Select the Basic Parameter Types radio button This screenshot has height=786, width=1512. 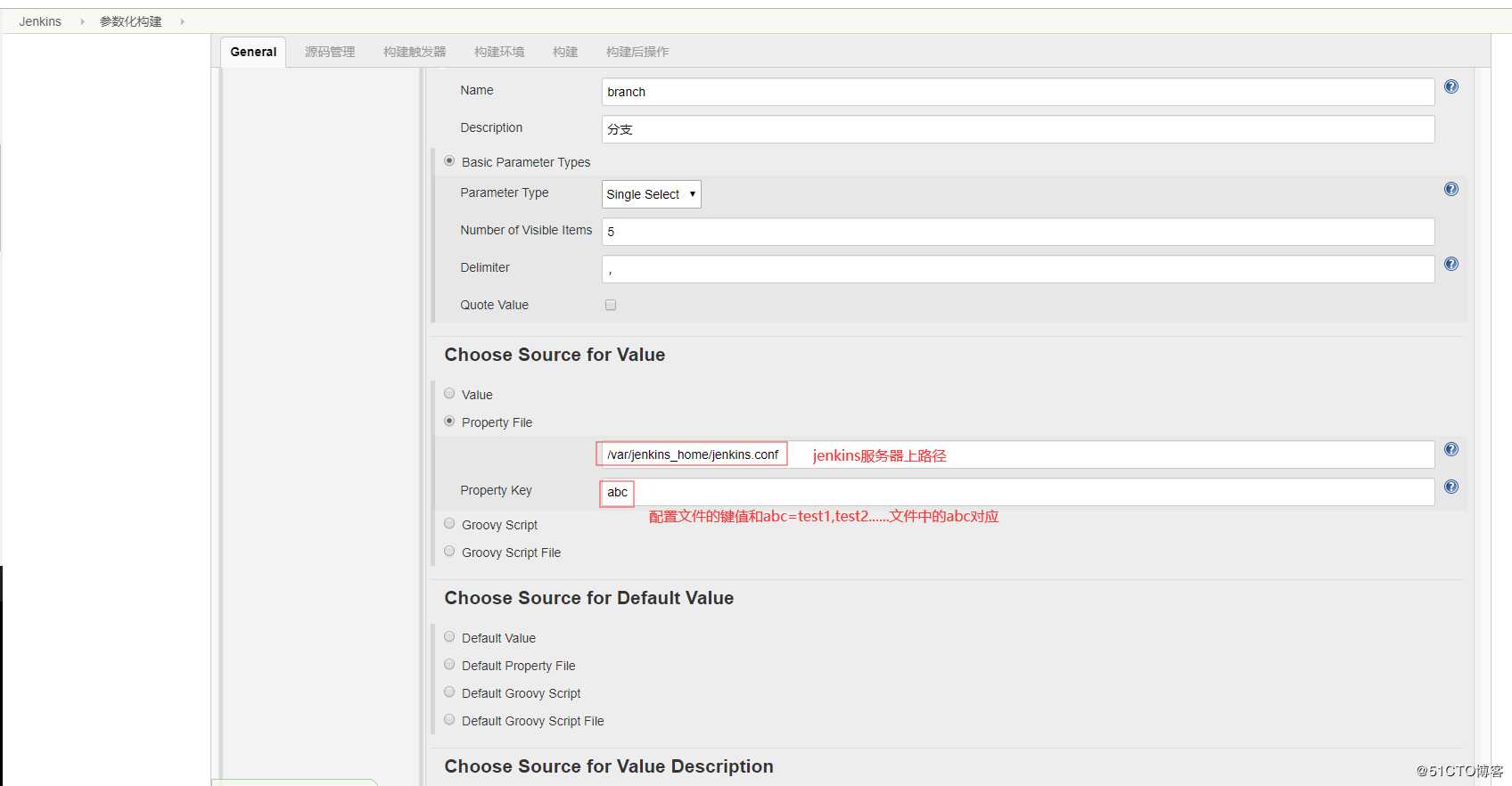click(x=449, y=161)
